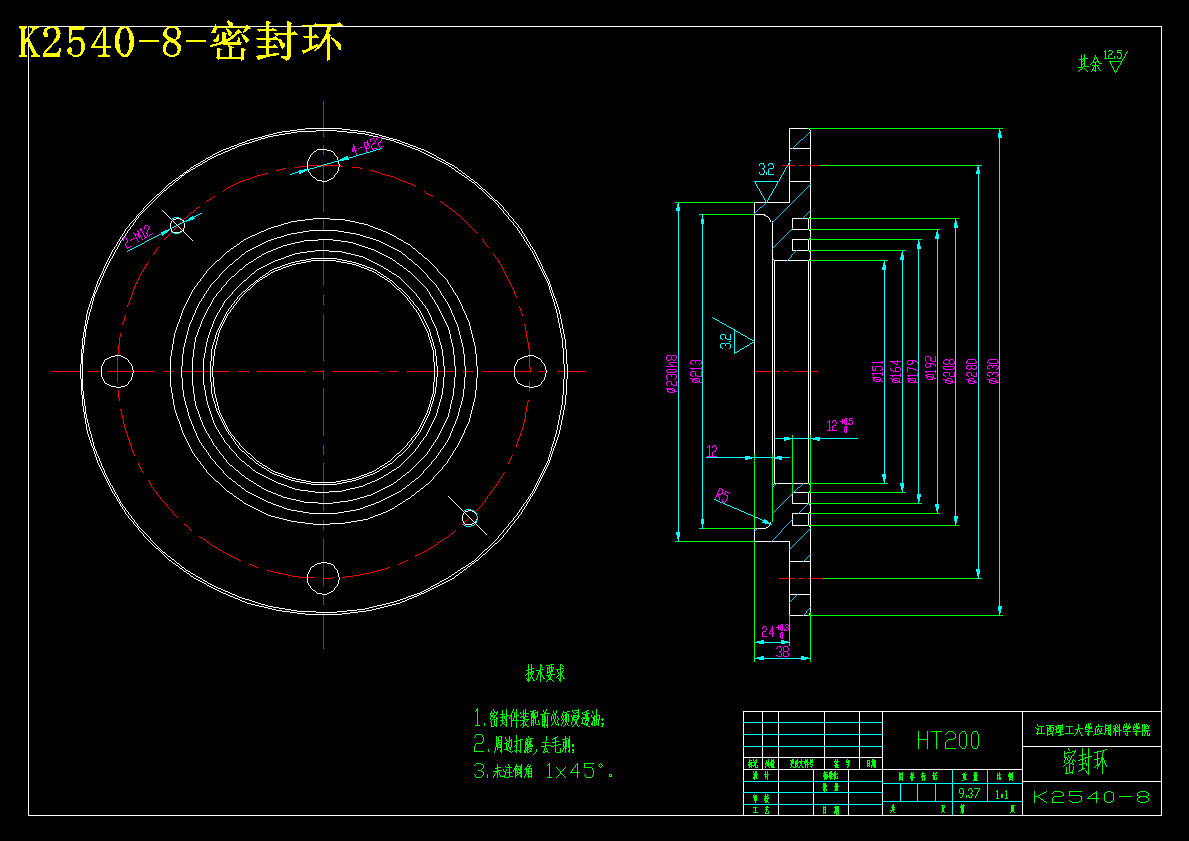
Task: Click the '1:1' scale value
Action: pyautogui.click(x=1002, y=794)
